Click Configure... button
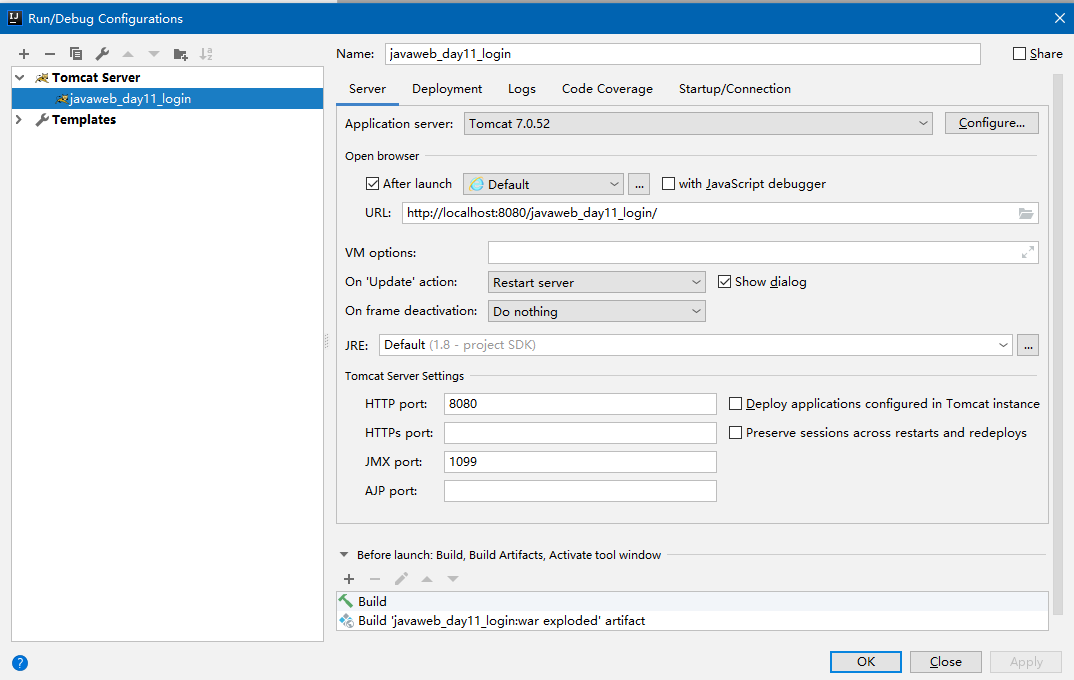Screen dimensions: 1074x680 tap(991, 123)
